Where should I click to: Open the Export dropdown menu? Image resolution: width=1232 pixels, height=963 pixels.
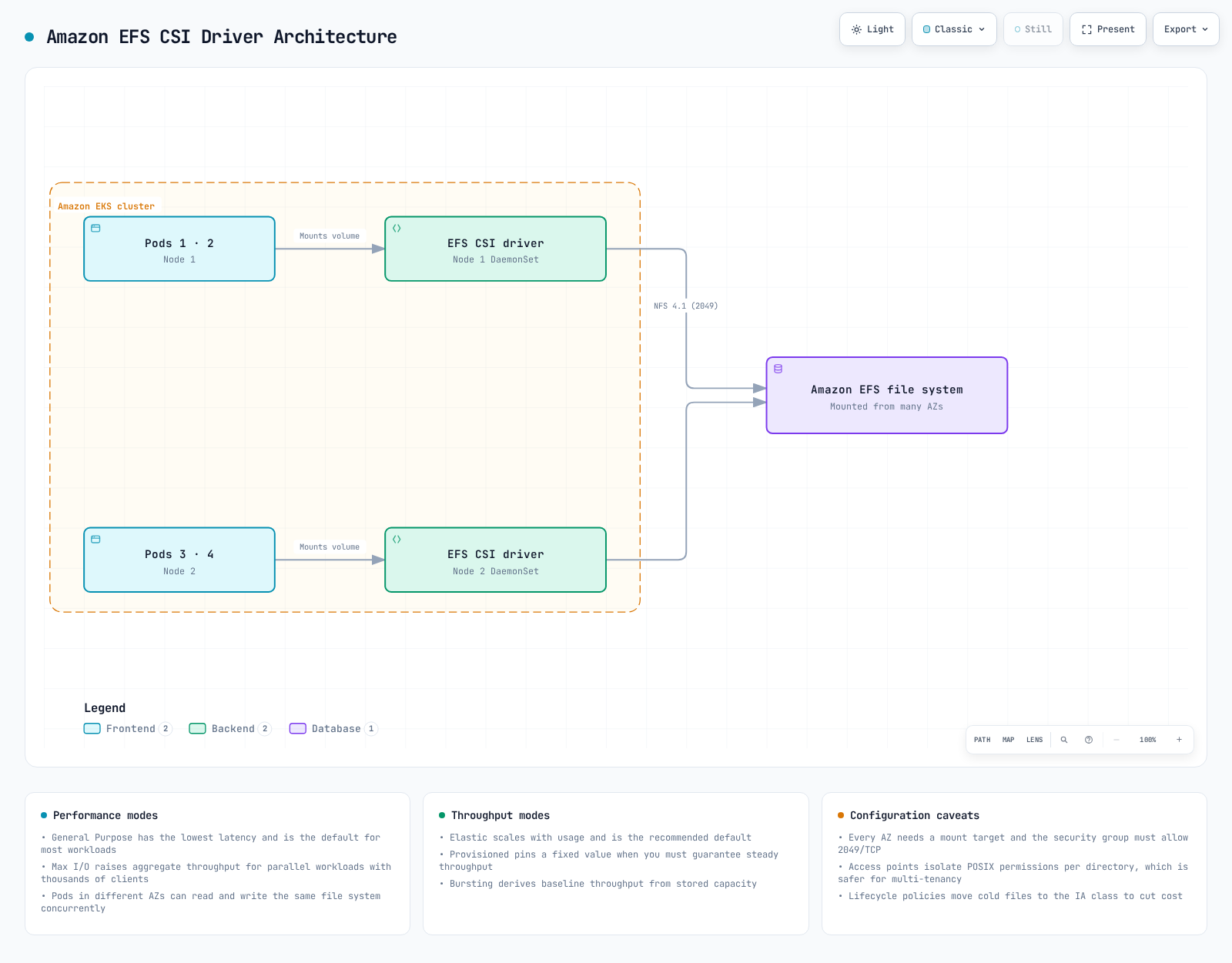1186,29
